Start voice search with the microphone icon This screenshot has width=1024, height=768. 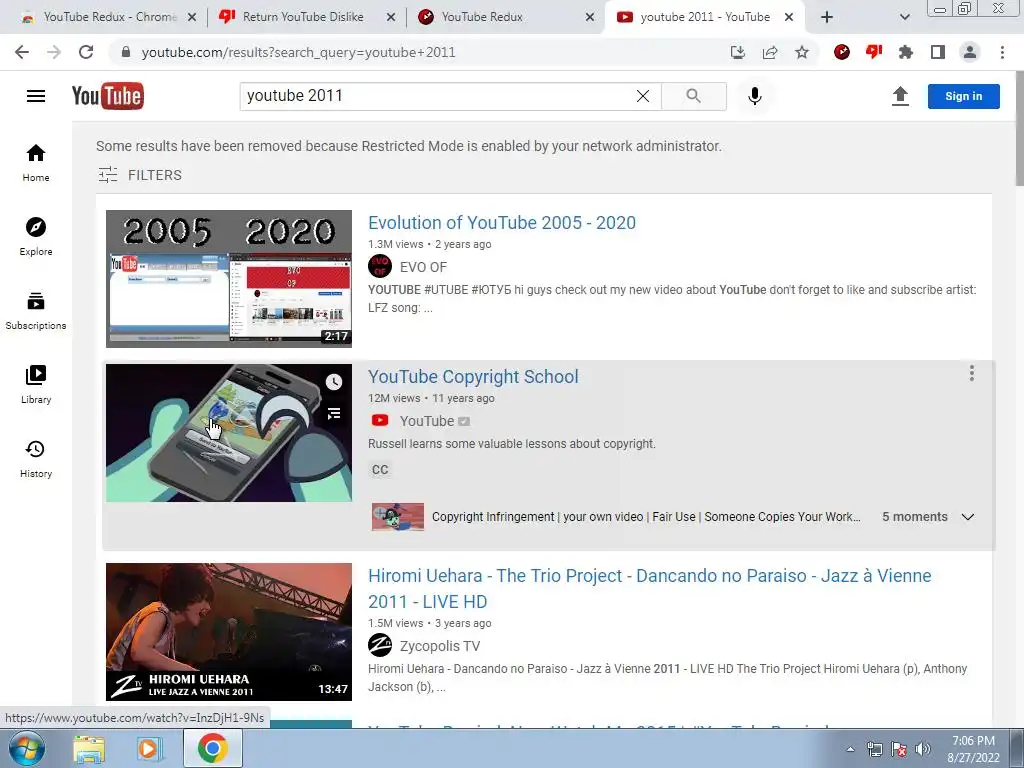[754, 96]
